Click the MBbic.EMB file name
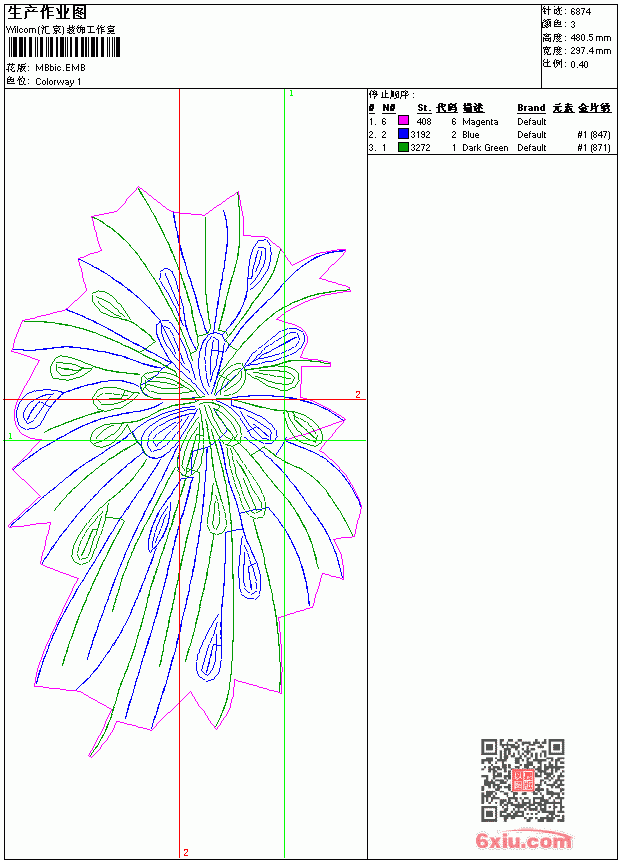 click(60, 68)
